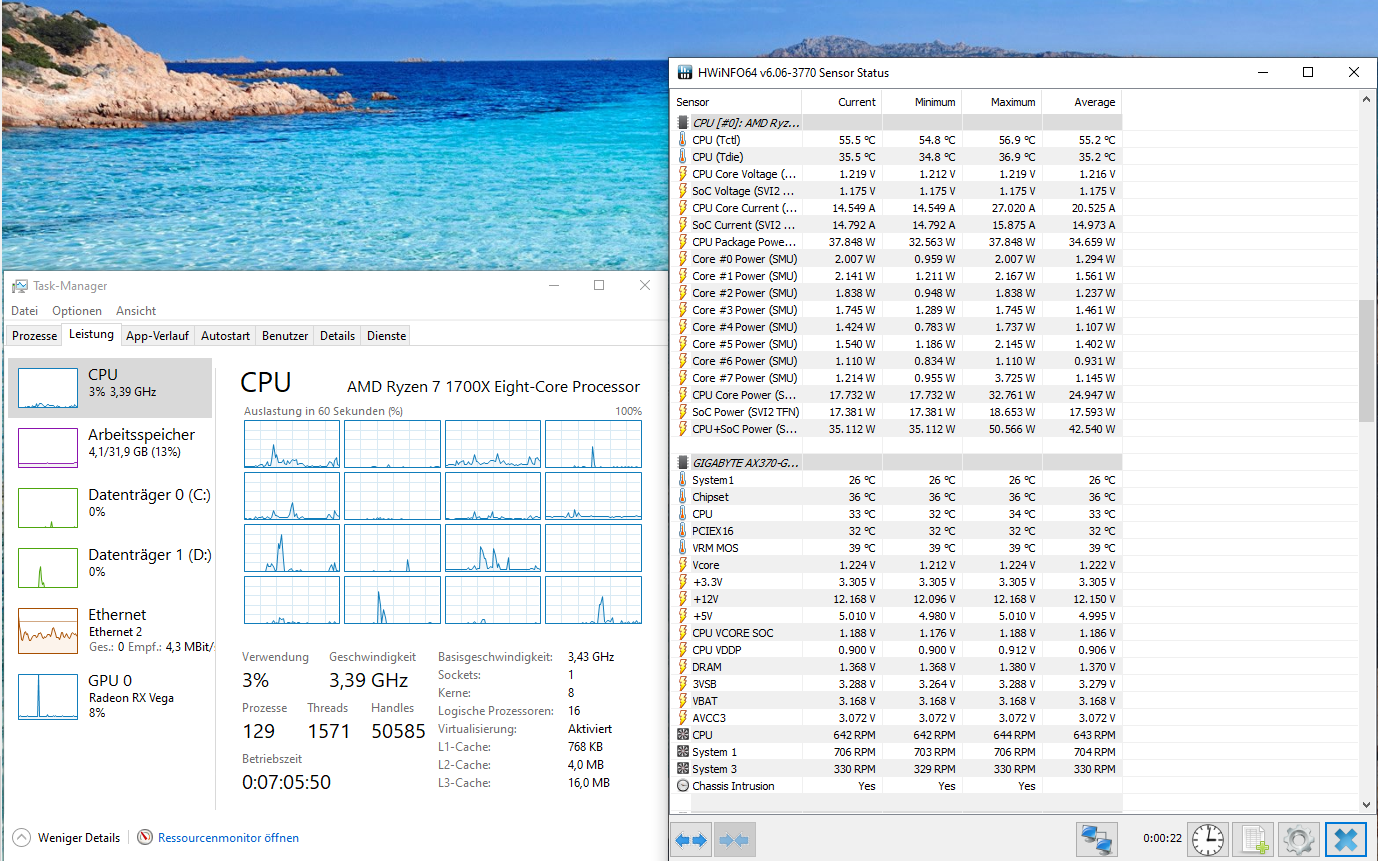Click the Maximum column header
This screenshot has height=861, width=1378.
1001,102
